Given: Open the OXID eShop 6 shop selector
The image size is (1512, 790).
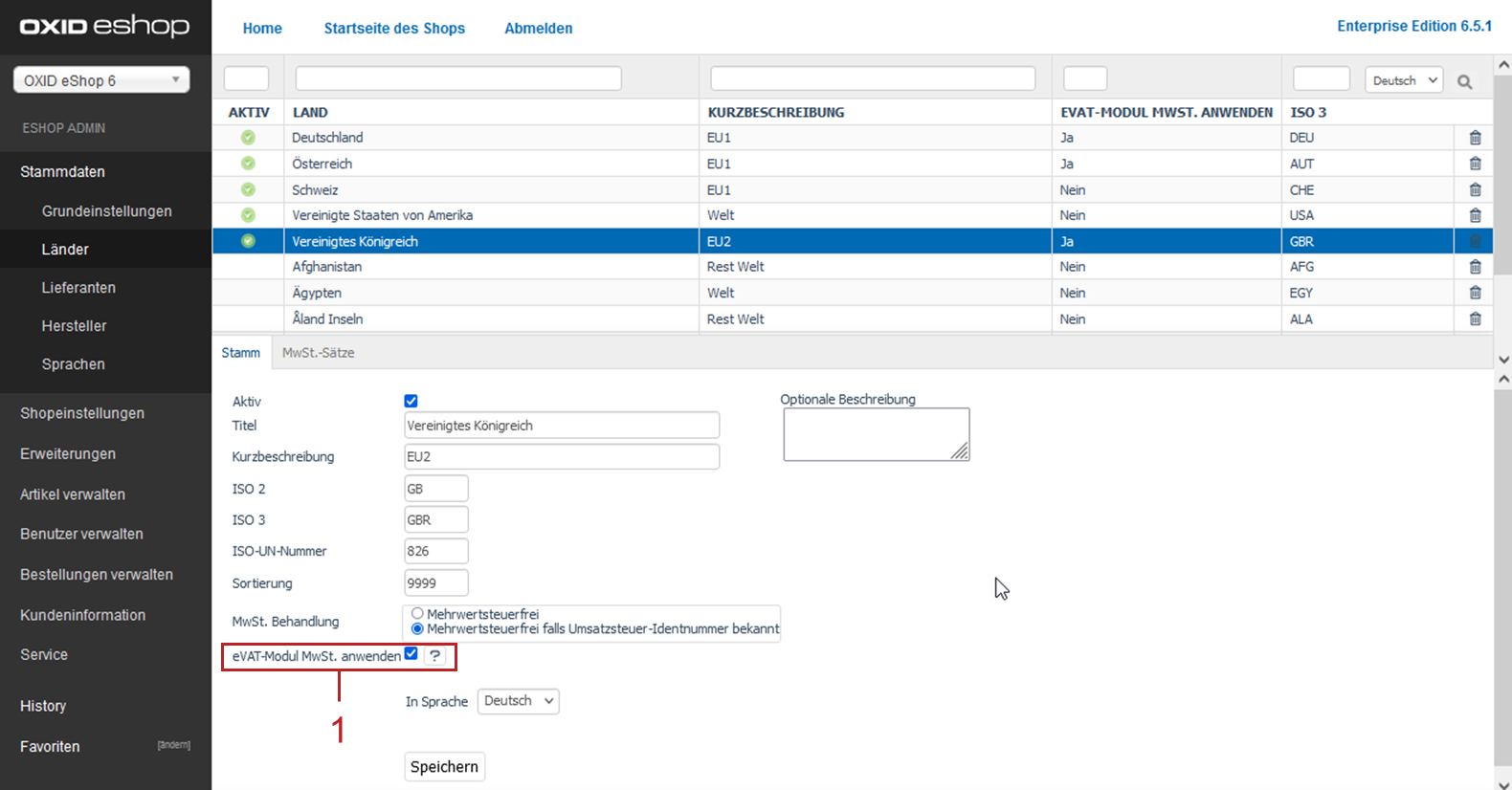Looking at the screenshot, I should (101, 80).
